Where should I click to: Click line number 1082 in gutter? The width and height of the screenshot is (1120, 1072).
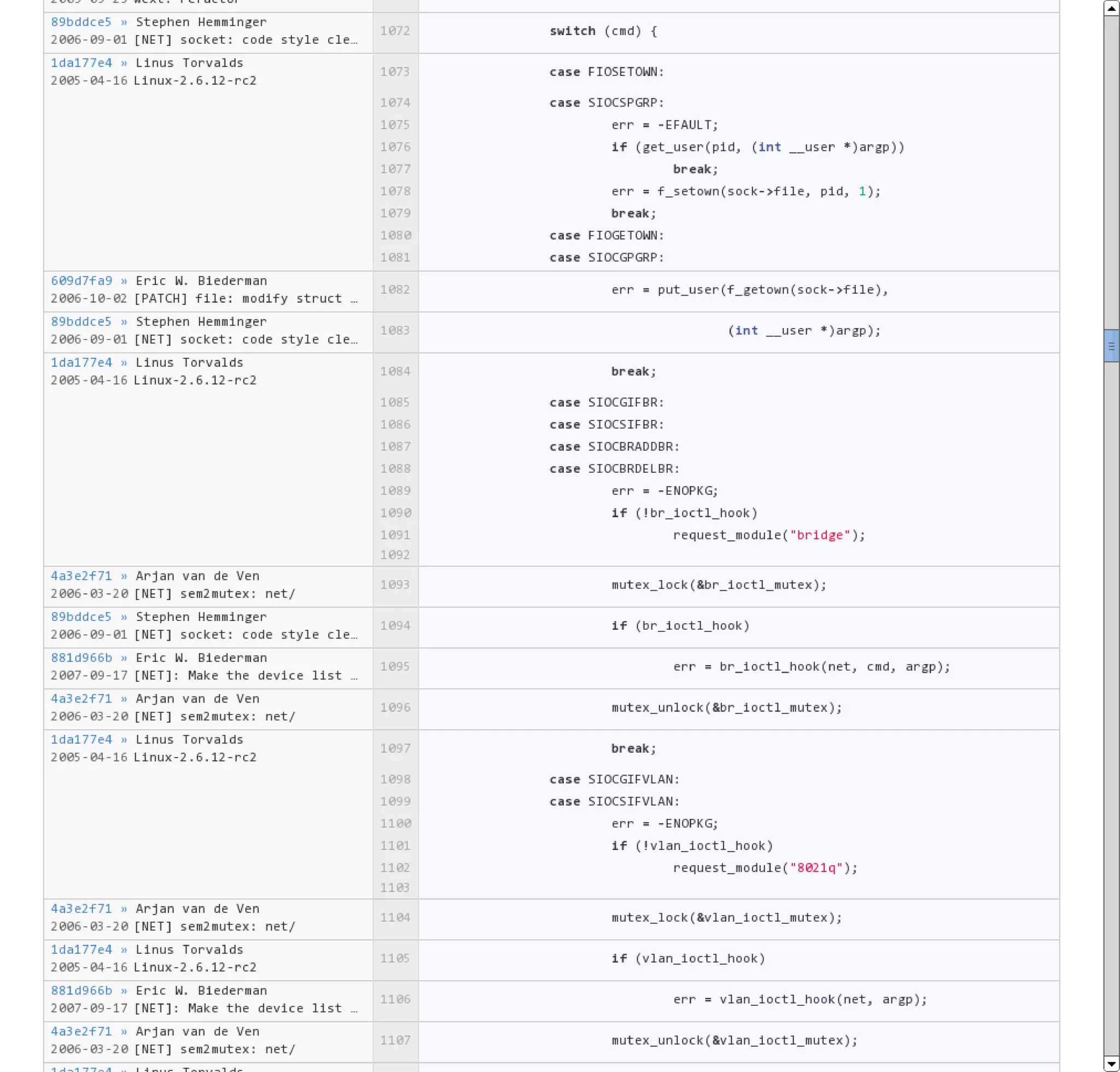[x=395, y=290]
